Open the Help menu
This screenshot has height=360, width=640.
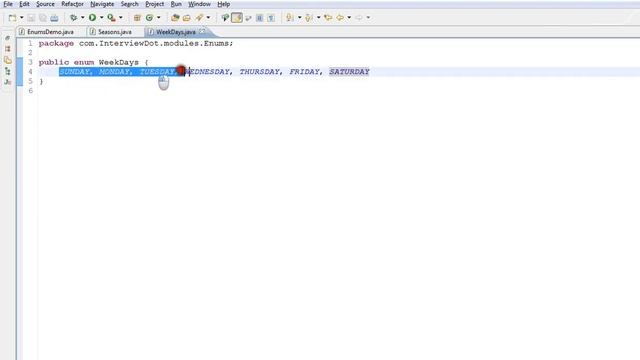tap(223, 4)
